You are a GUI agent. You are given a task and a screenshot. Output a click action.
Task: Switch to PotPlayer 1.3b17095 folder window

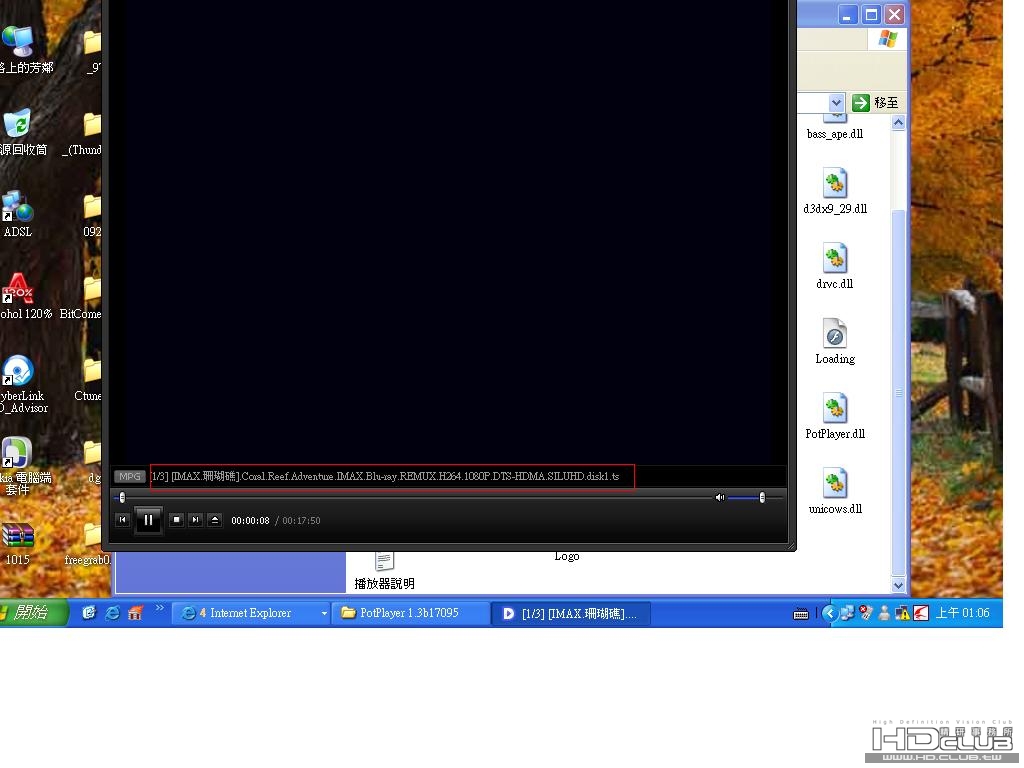click(x=410, y=613)
